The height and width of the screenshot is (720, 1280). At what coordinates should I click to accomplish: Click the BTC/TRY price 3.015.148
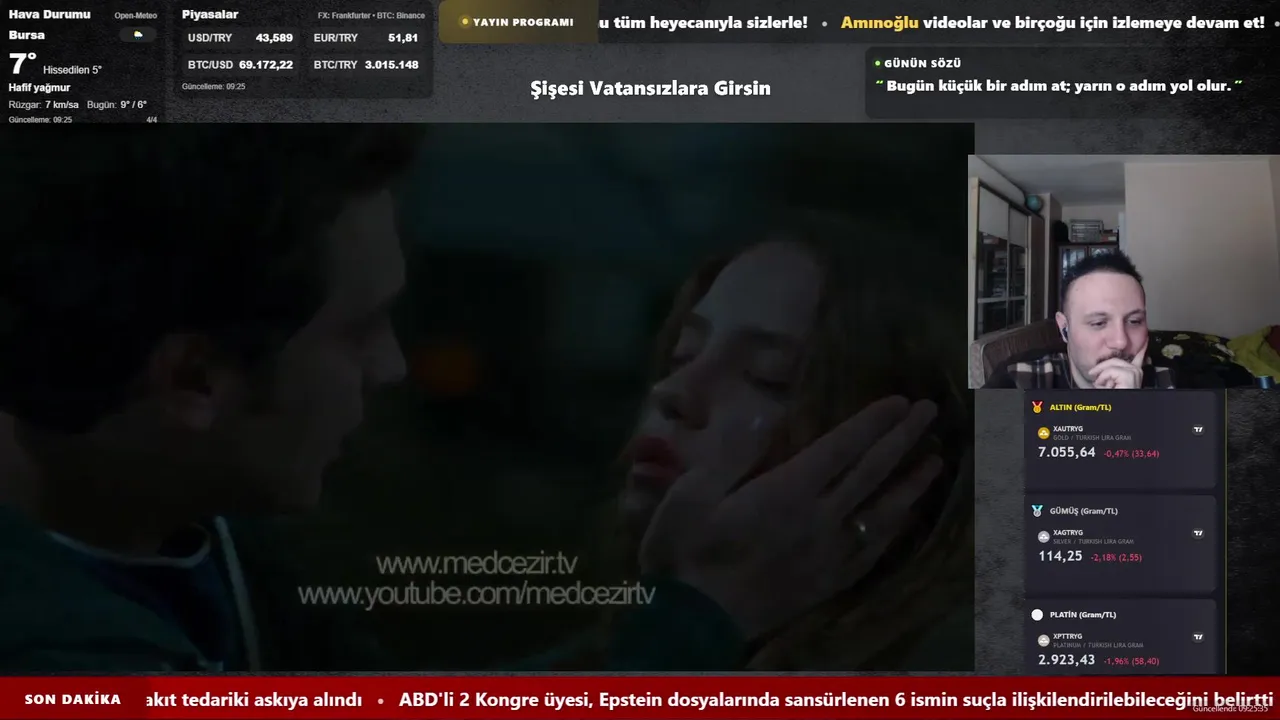click(391, 65)
